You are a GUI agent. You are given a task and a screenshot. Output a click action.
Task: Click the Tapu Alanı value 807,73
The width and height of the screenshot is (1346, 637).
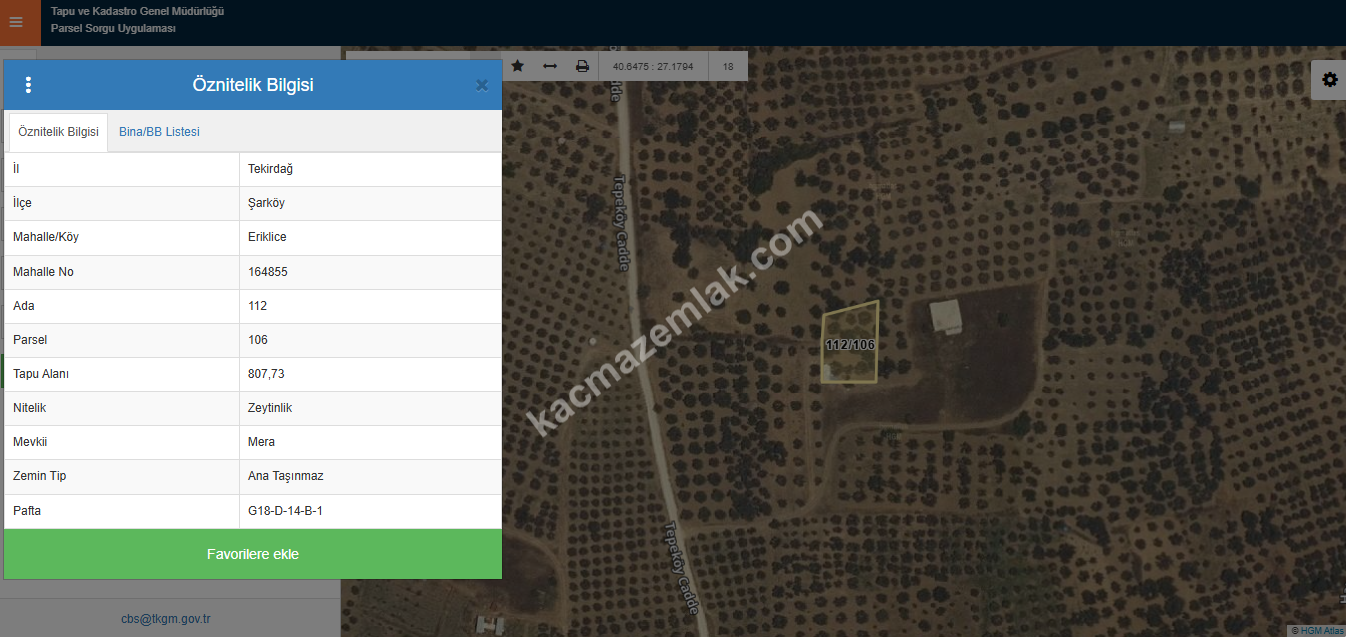265,374
